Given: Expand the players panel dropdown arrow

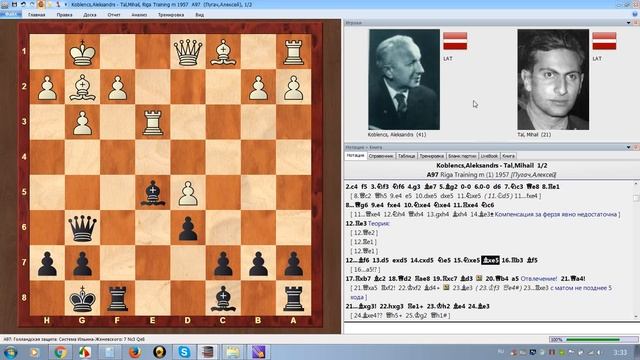Looking at the screenshot, I should [x=629, y=23].
